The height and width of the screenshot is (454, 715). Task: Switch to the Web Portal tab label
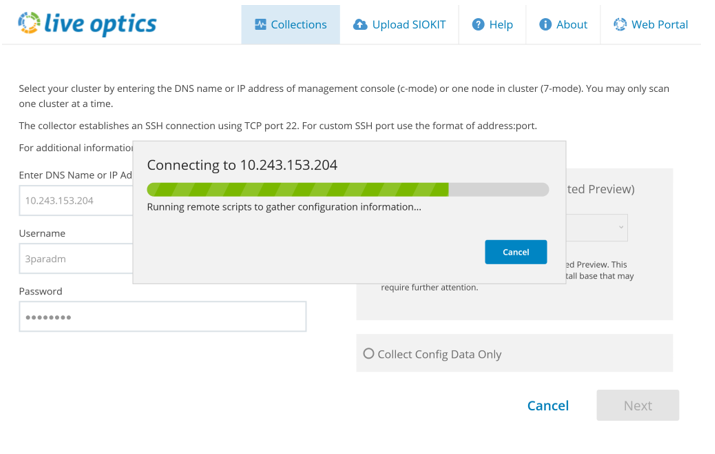[x=659, y=24]
